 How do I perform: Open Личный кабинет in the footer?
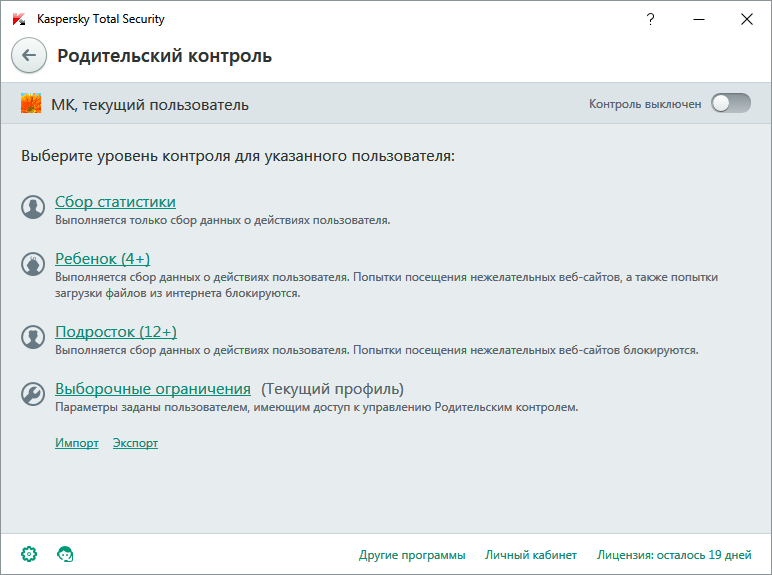point(531,555)
